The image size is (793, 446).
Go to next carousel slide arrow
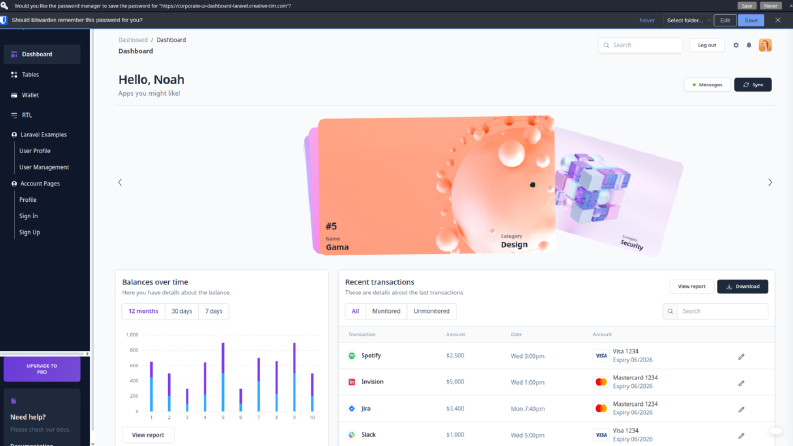pos(770,182)
